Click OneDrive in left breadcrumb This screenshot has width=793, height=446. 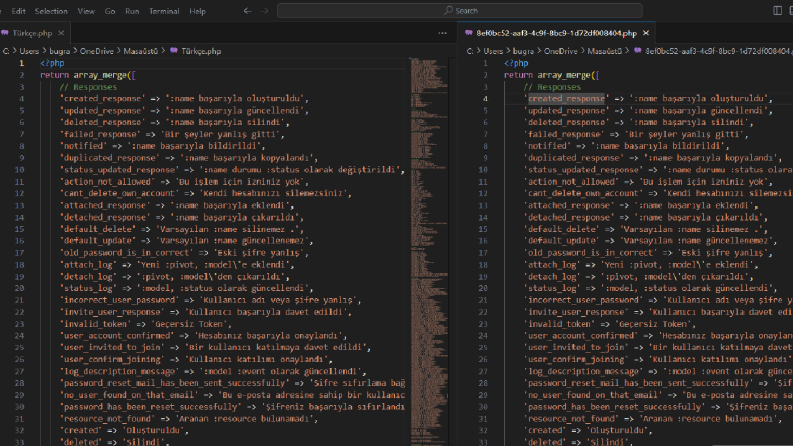(97, 51)
